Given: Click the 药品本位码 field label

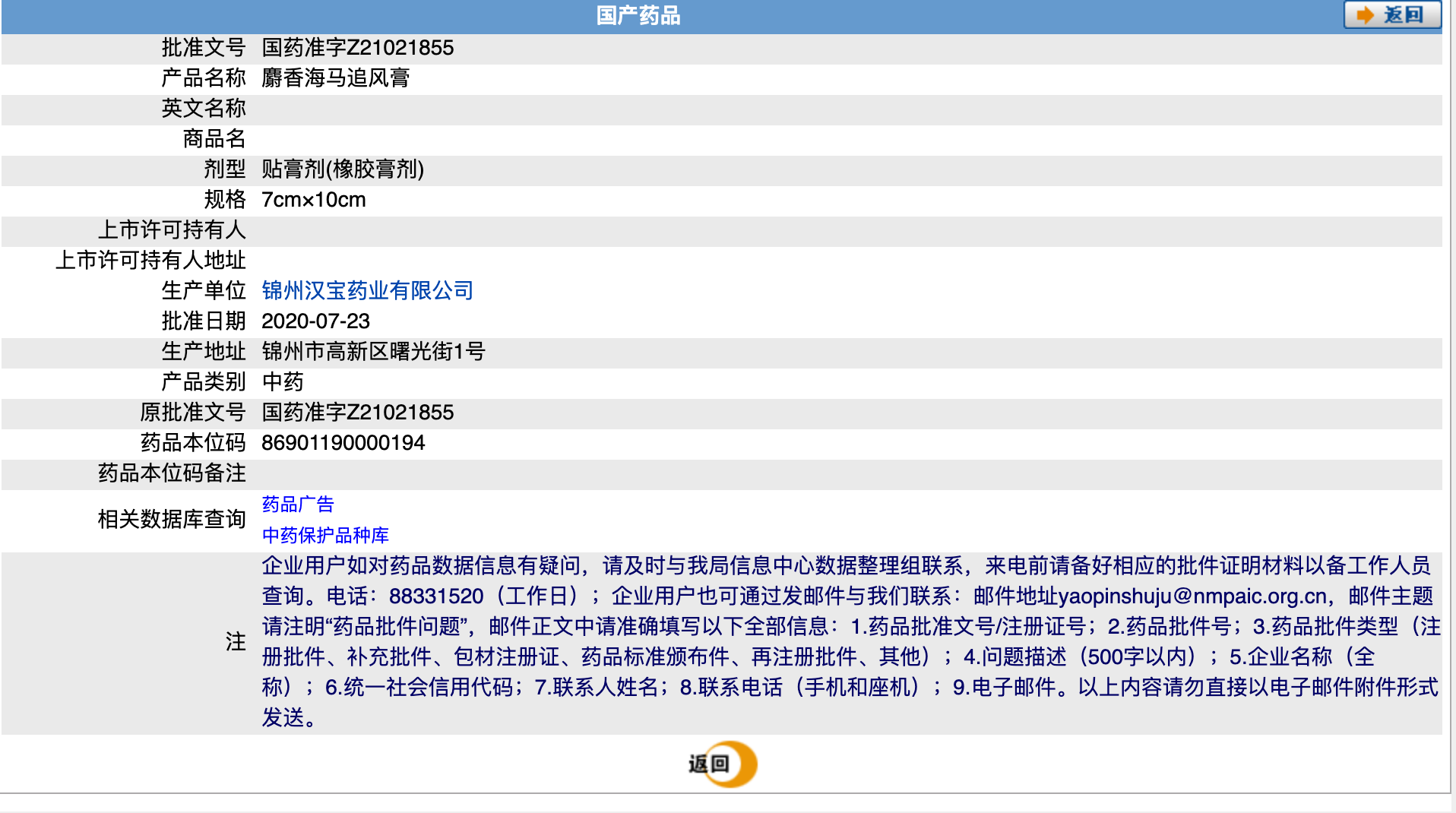Looking at the screenshot, I should (193, 443).
